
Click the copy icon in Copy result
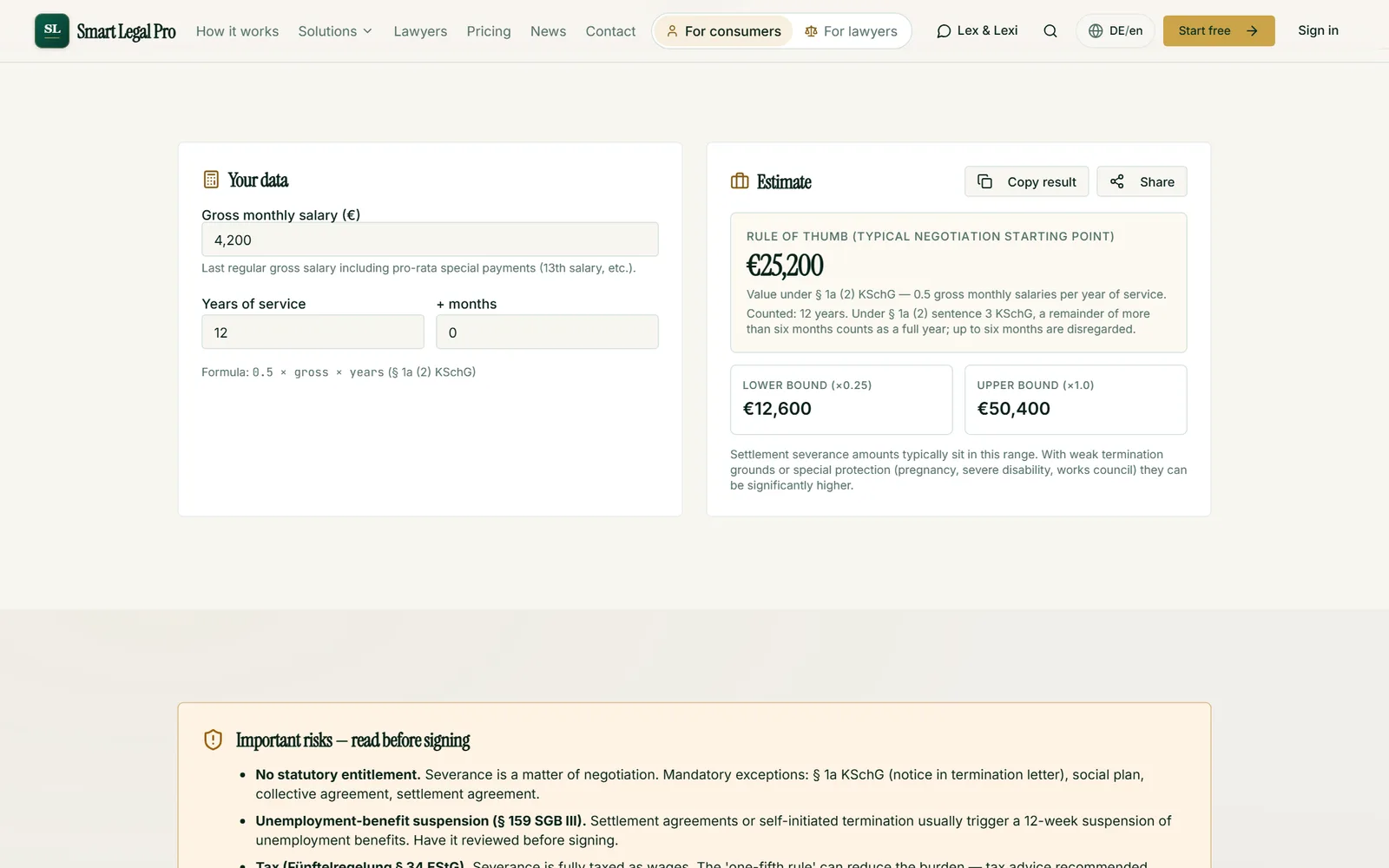pyautogui.click(x=984, y=181)
